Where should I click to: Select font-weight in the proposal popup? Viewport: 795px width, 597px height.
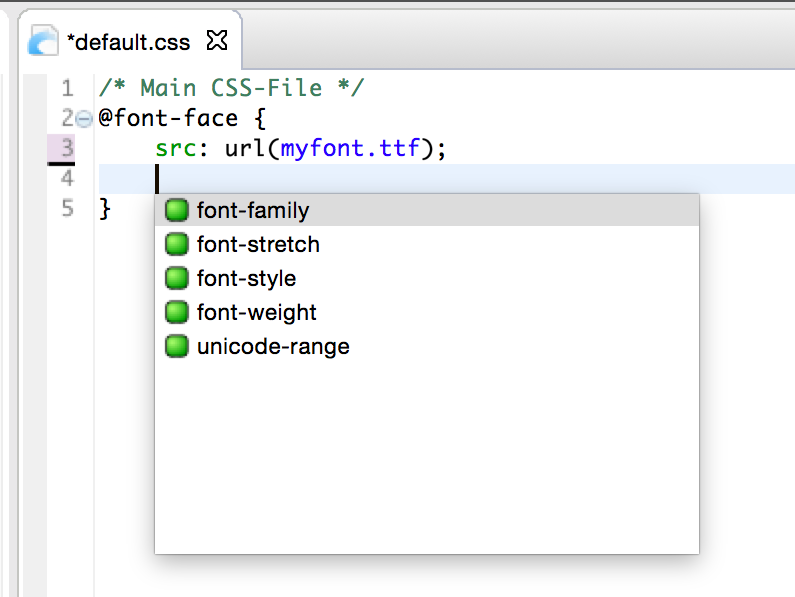click(x=426, y=312)
